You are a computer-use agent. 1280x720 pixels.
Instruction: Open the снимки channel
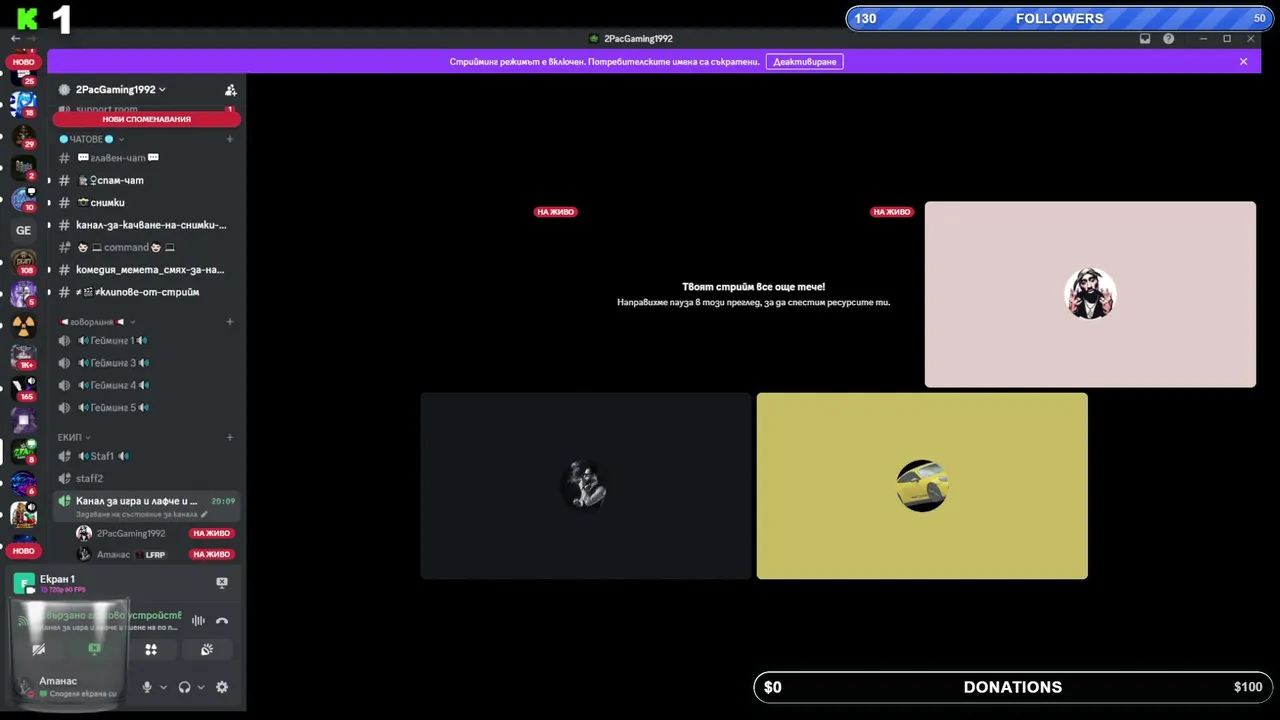coord(146,203)
